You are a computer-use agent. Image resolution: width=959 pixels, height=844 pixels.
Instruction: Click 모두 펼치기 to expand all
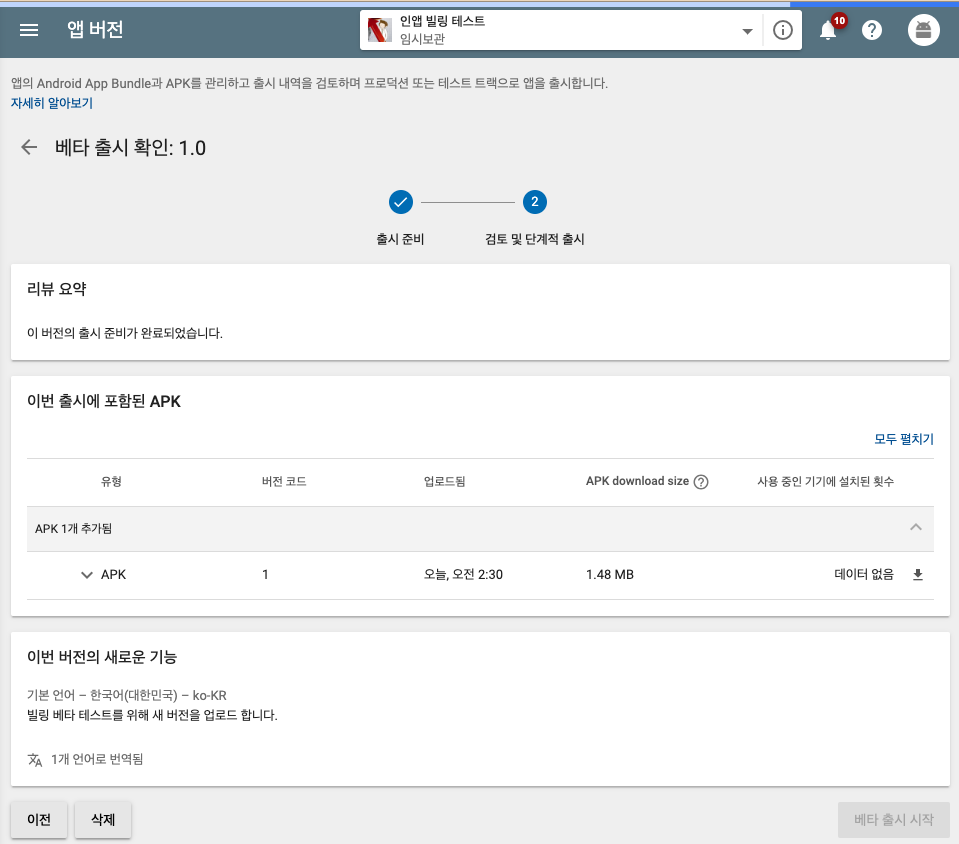coord(904,439)
